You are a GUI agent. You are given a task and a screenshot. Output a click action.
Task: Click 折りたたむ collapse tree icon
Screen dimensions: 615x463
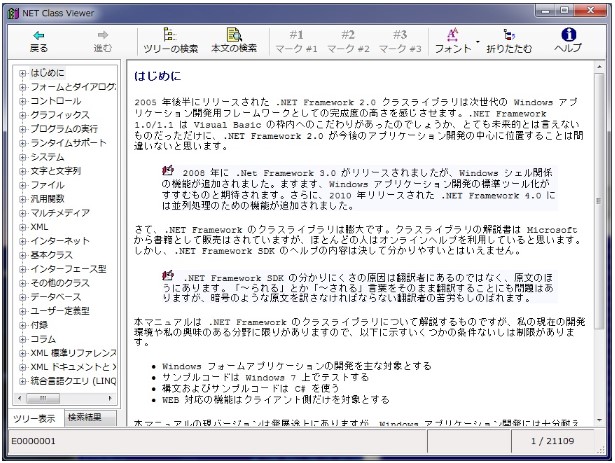509,35
